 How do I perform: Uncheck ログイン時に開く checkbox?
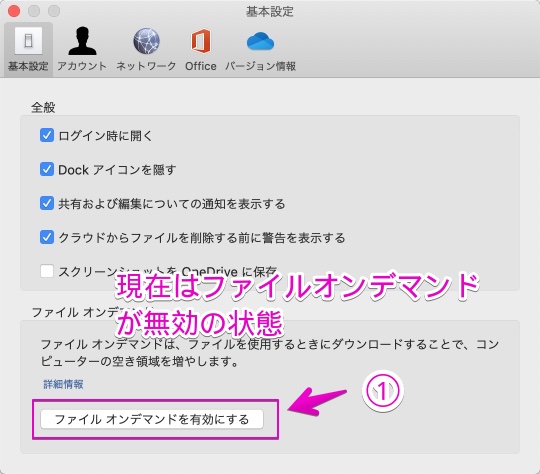pos(47,135)
